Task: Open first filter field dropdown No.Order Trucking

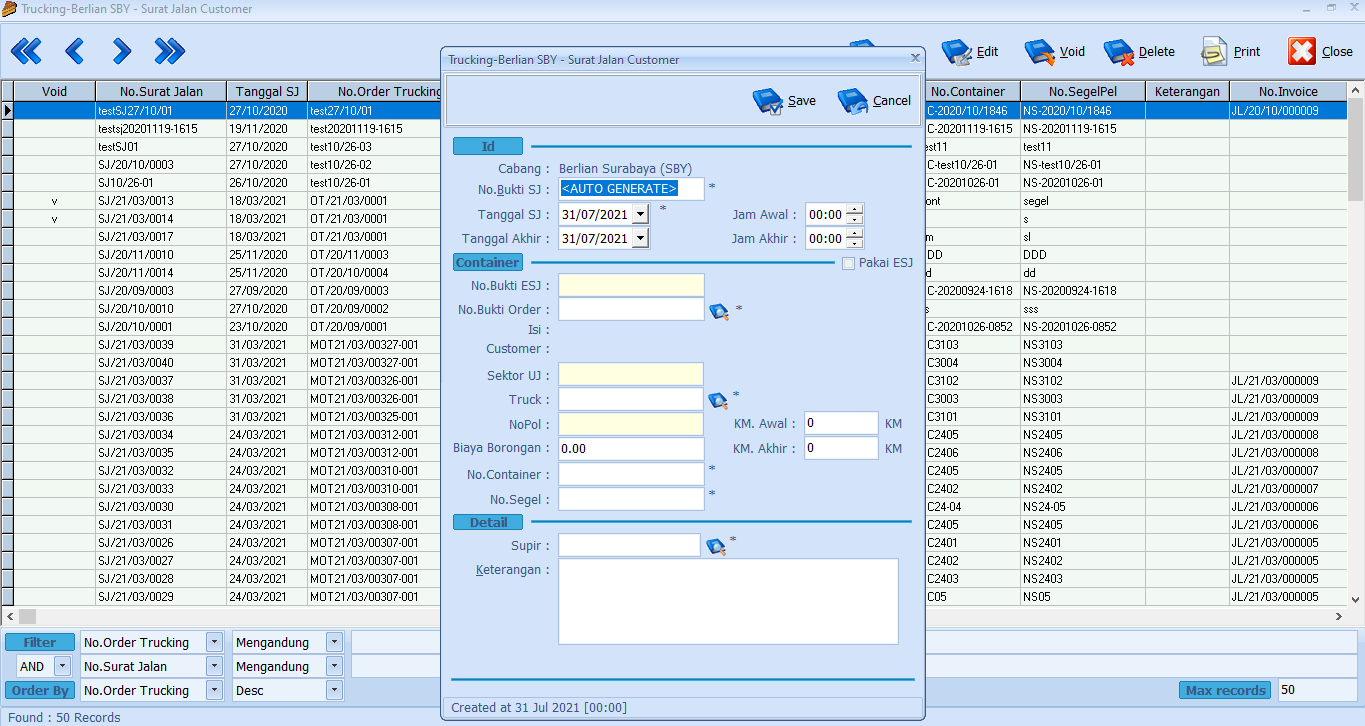Action: pyautogui.click(x=214, y=643)
